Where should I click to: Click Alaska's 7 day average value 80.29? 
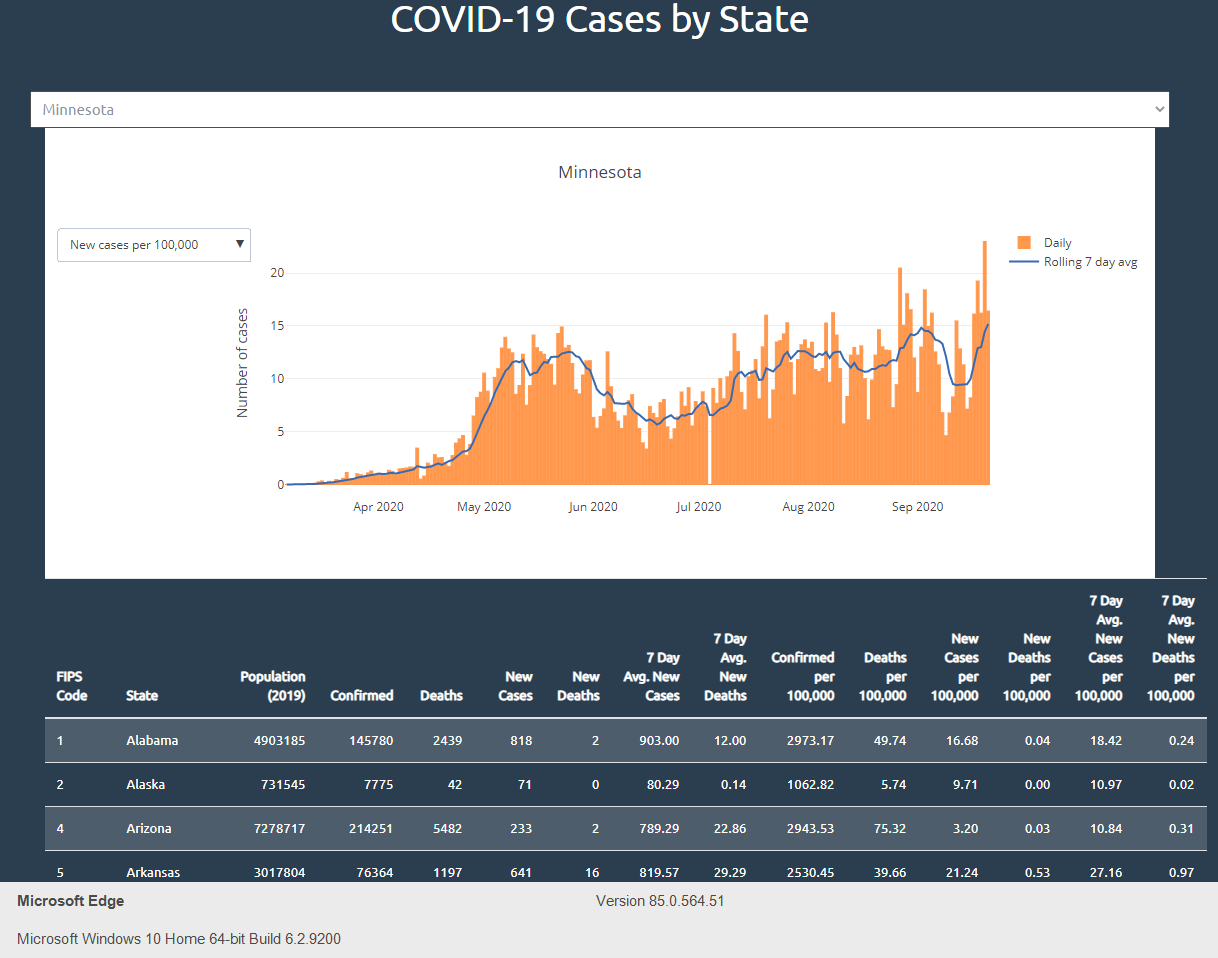[x=664, y=785]
